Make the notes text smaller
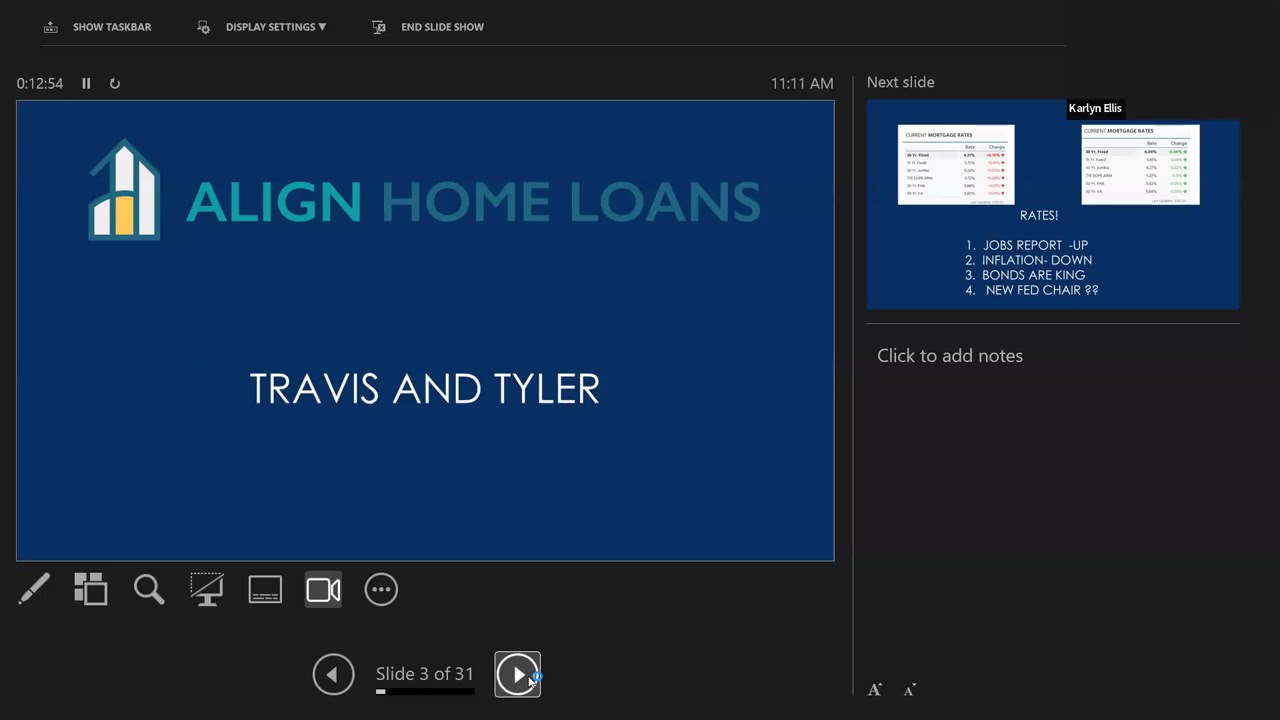Screen dimensions: 1280x720 [909, 690]
